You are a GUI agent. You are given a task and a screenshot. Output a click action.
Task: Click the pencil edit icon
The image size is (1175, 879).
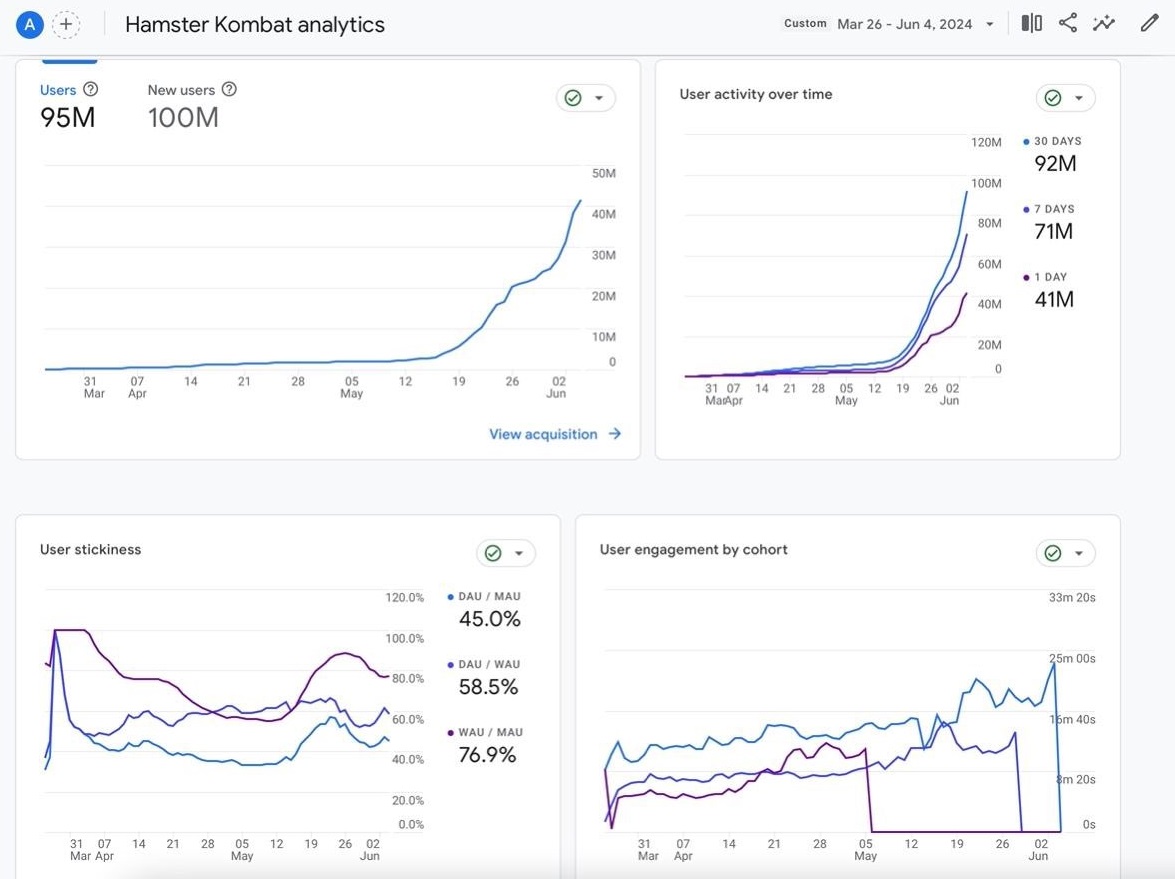(1149, 24)
